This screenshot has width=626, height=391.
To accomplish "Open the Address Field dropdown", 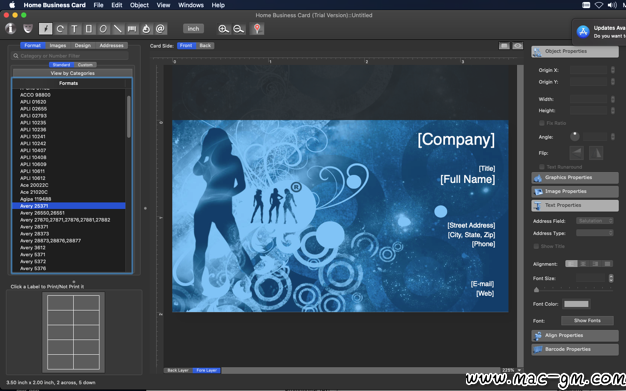I will click(x=594, y=221).
